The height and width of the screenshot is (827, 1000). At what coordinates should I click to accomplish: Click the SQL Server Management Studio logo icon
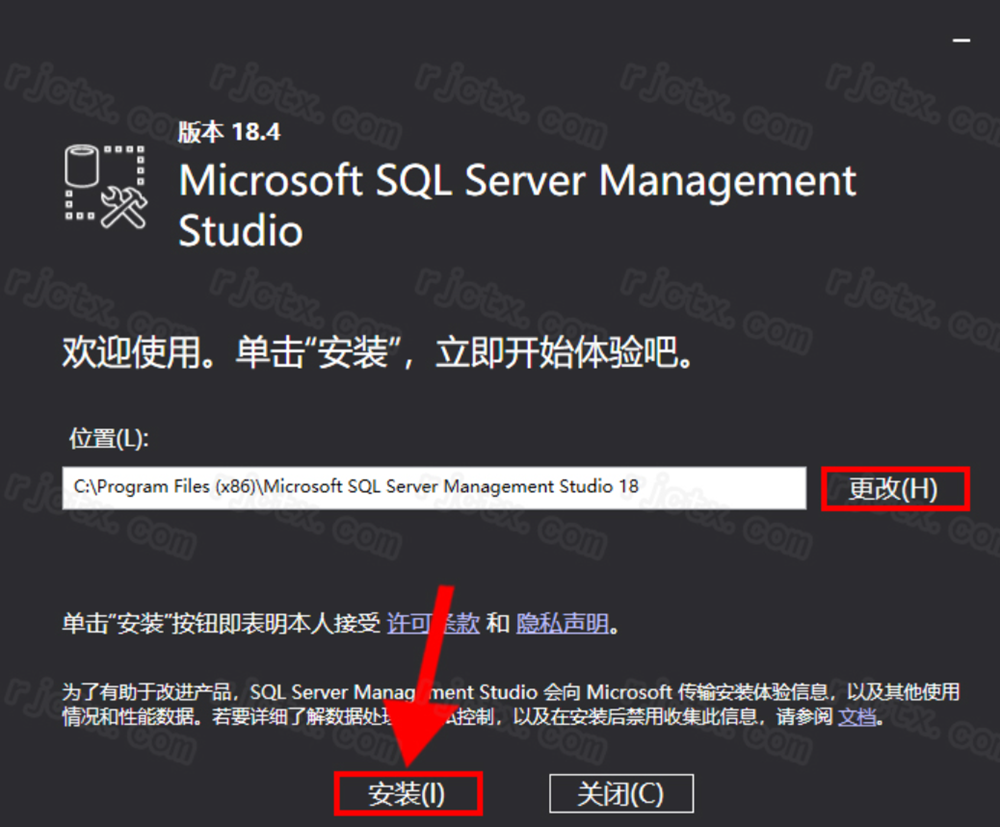pos(105,183)
